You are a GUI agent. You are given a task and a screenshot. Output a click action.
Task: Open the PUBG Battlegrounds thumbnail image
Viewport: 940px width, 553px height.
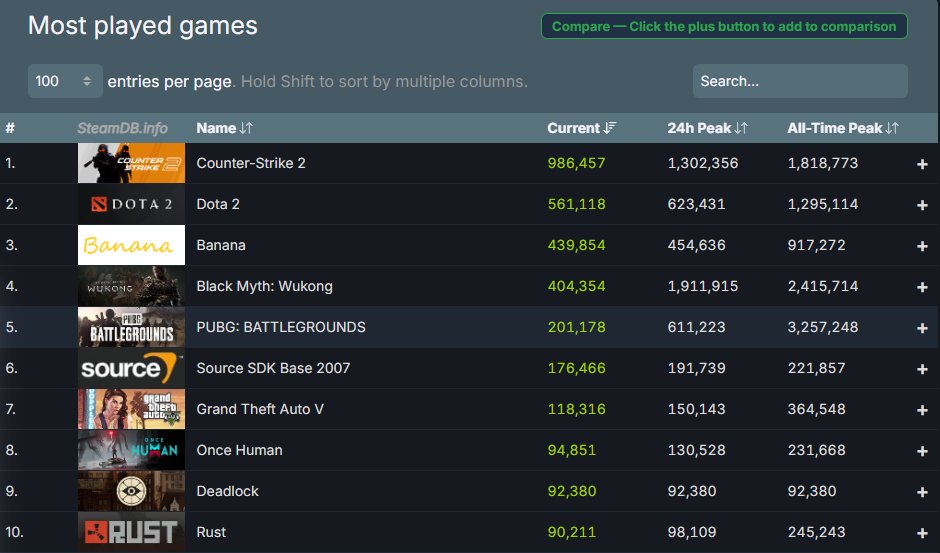131,327
